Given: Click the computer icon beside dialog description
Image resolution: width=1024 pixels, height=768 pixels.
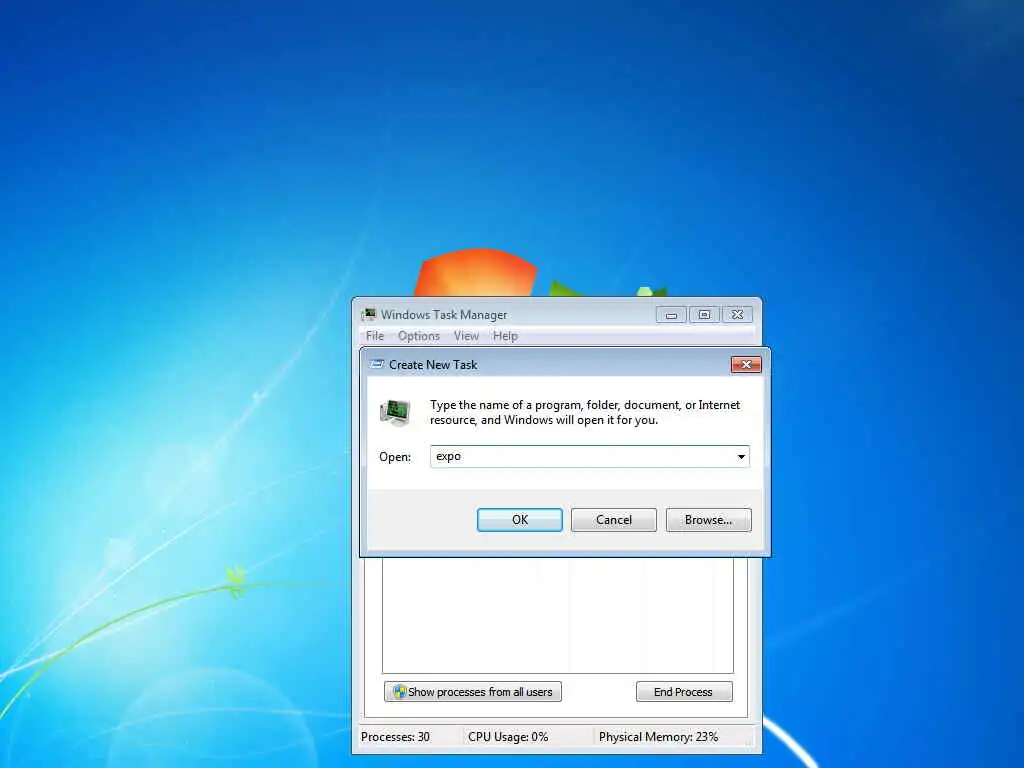Looking at the screenshot, I should (395, 413).
